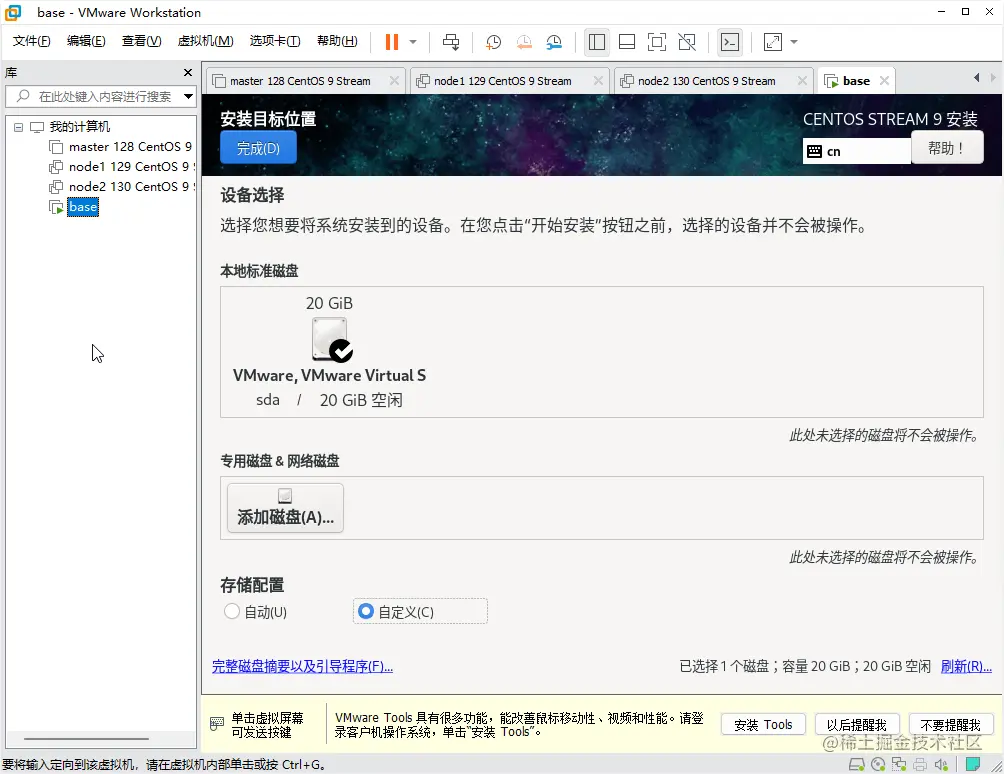This screenshot has width=1004, height=774.
Task: Open the 文件(F) menu
Action: coord(31,41)
